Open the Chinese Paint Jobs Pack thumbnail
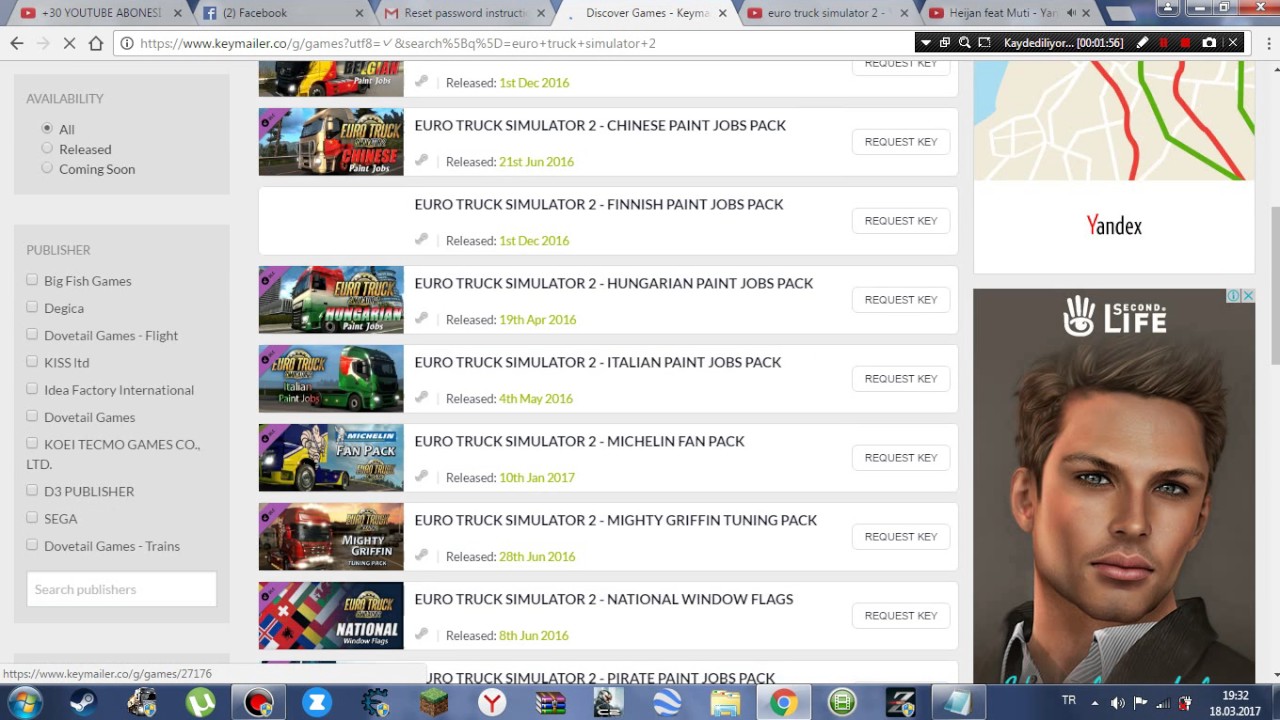This screenshot has height=720, width=1280. 331,142
